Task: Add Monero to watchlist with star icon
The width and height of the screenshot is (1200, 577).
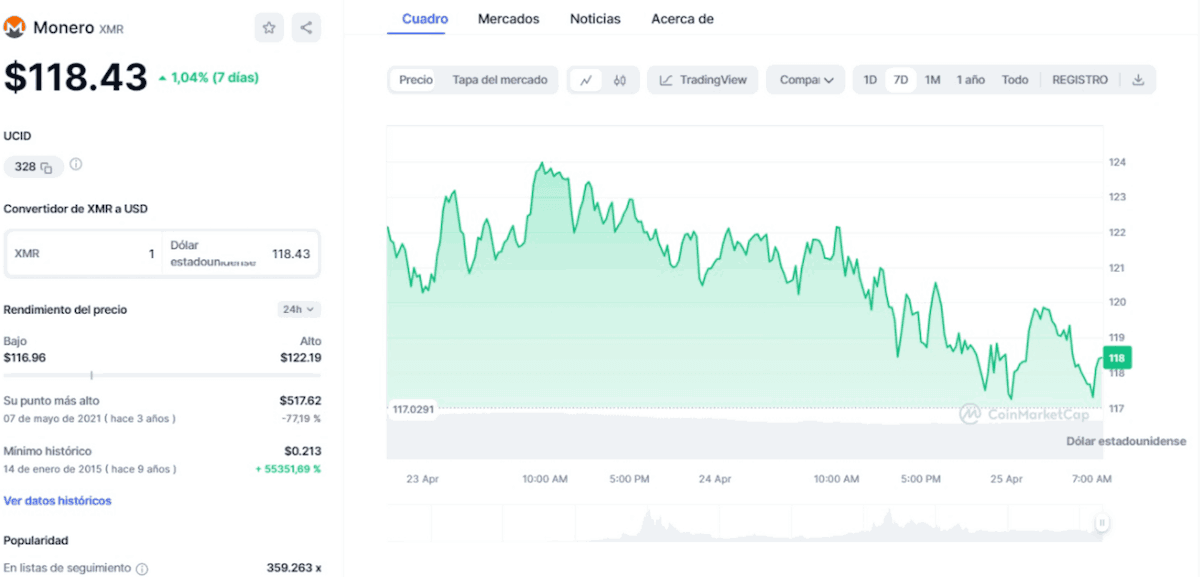Action: click(x=269, y=28)
